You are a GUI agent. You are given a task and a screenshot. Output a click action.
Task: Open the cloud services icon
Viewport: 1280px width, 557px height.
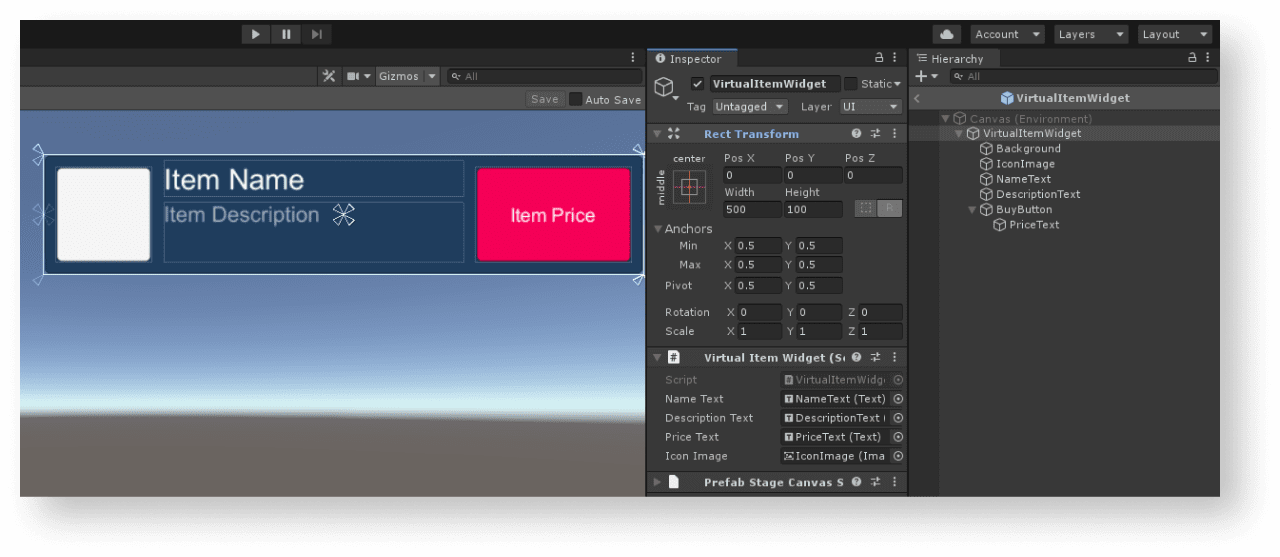click(x=946, y=34)
